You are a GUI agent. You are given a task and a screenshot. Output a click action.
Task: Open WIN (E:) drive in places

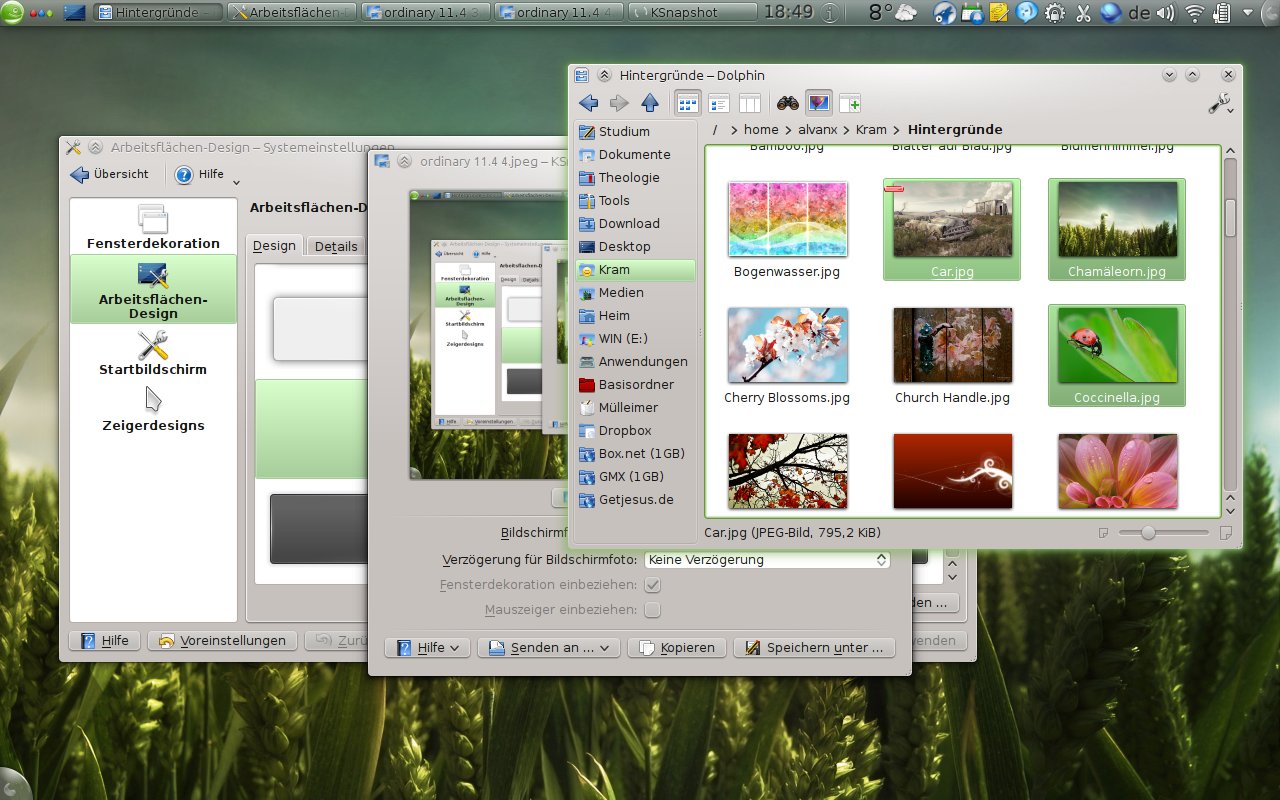[635, 338]
